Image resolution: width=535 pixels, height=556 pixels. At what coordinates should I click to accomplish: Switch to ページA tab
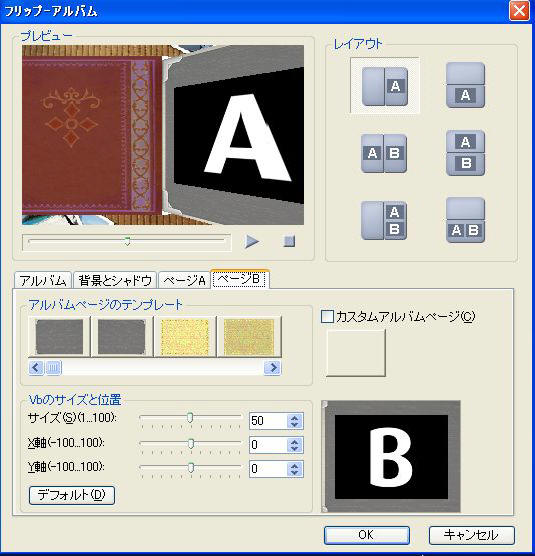pyautogui.click(x=184, y=280)
